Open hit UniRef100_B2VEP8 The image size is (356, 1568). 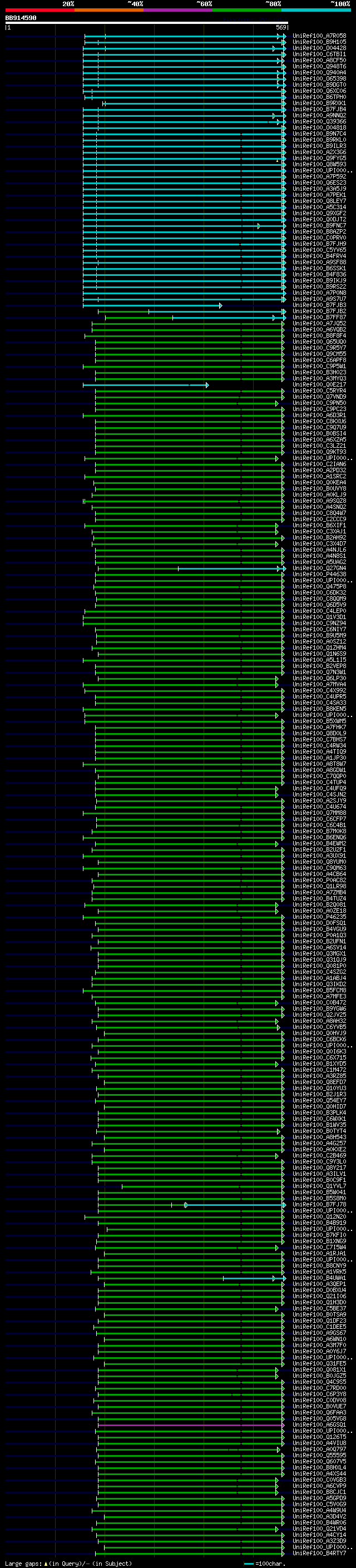click(319, 666)
